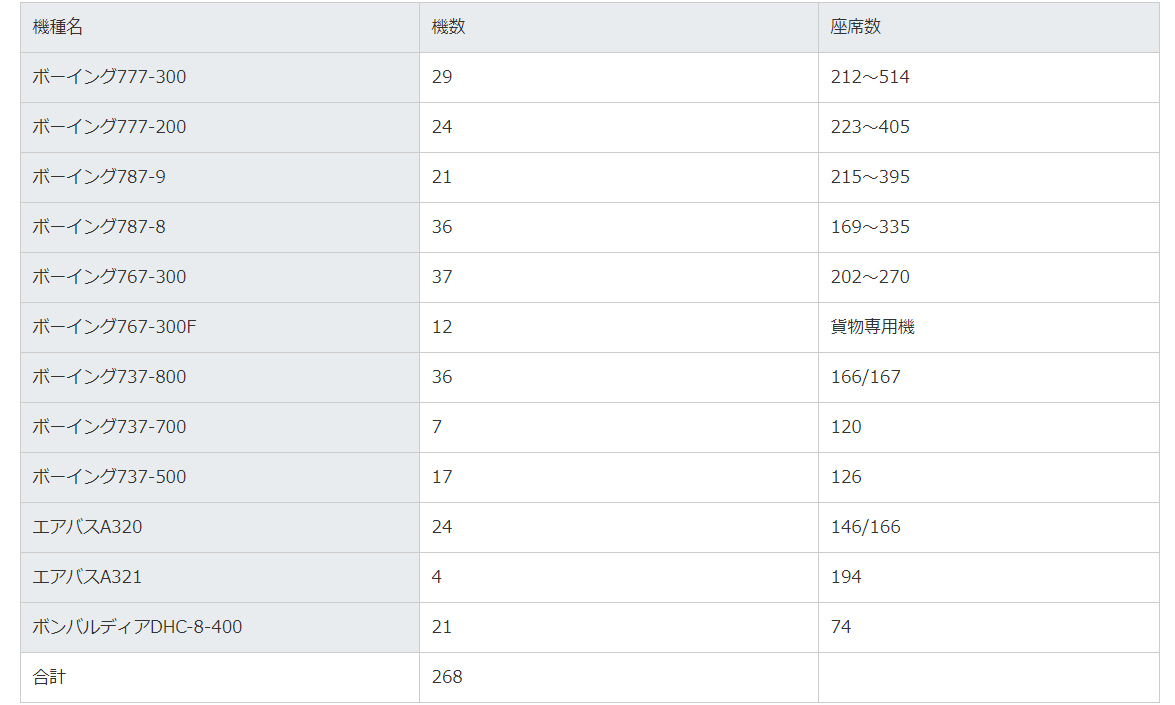Select the ボンバルディアDHC-8-400 cell
This screenshot has width=1175, height=705.
coord(137,627)
